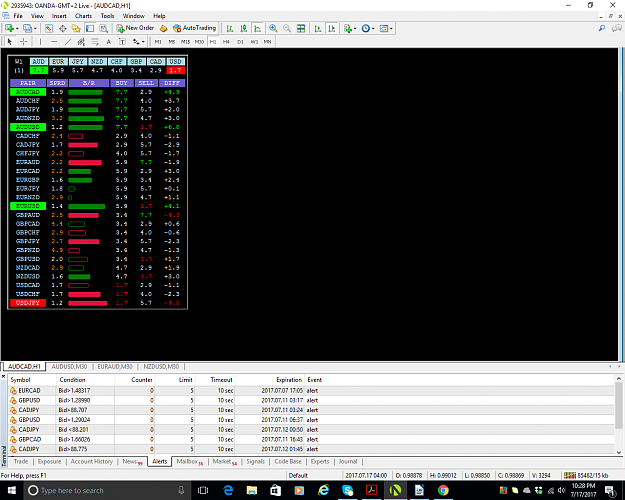625x500 pixels.
Task: Switch timeframe to M30
Action: pyautogui.click(x=199, y=41)
